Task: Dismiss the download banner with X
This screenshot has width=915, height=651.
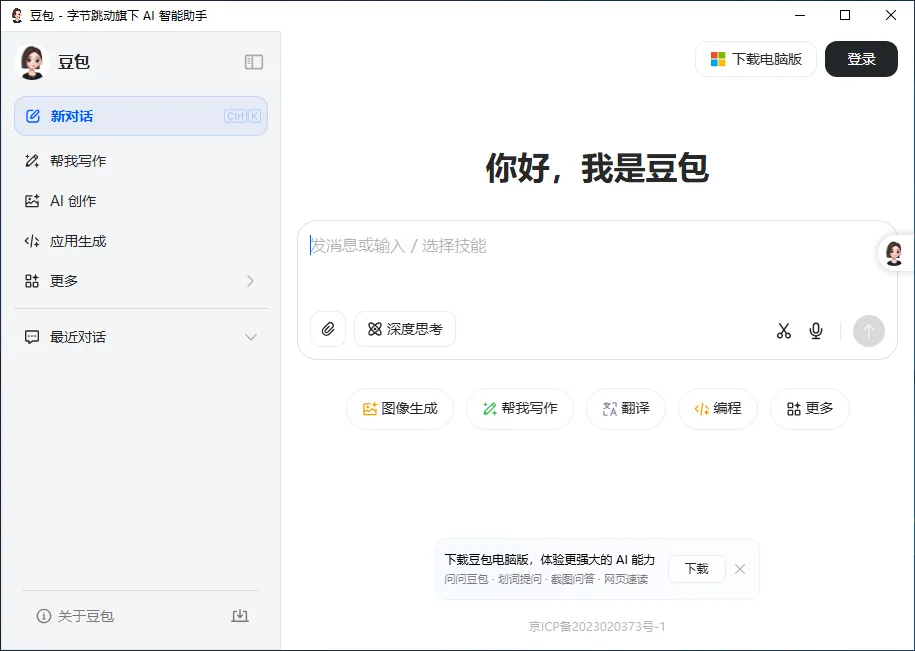Action: [x=740, y=569]
